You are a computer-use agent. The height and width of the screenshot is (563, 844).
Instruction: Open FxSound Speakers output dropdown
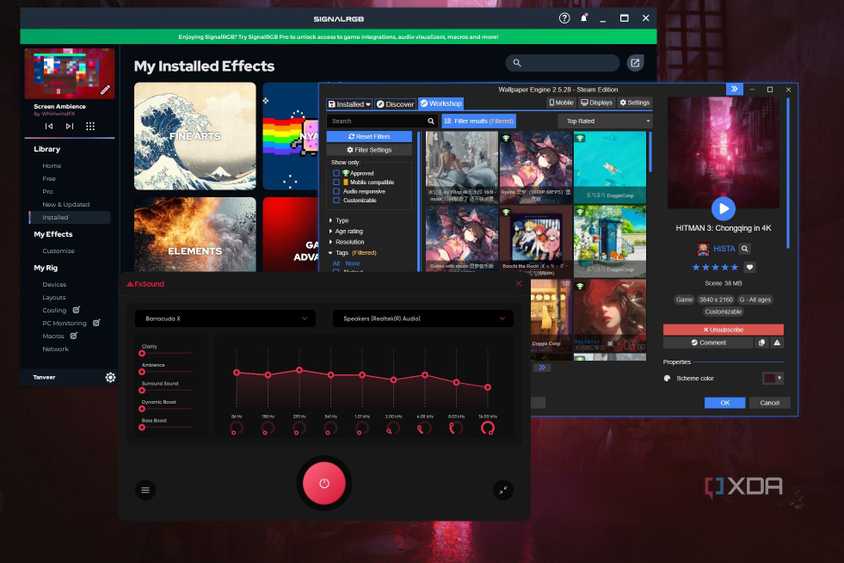[x=423, y=318]
